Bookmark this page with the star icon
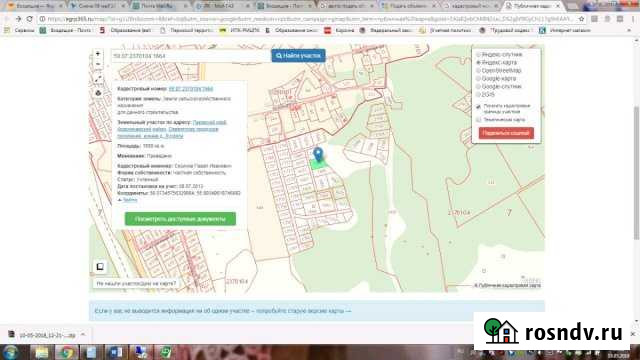640x360 pixels. 581,19
